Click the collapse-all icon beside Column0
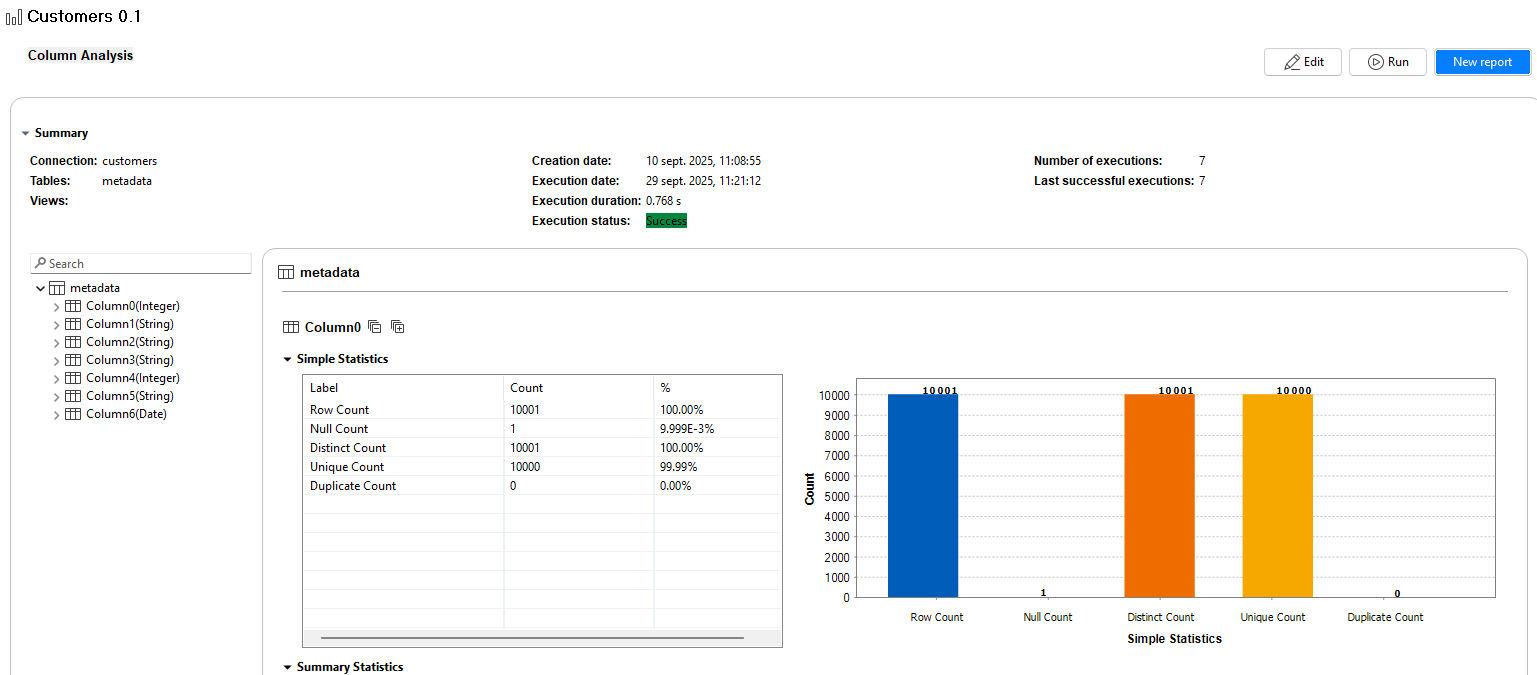 (x=374, y=326)
